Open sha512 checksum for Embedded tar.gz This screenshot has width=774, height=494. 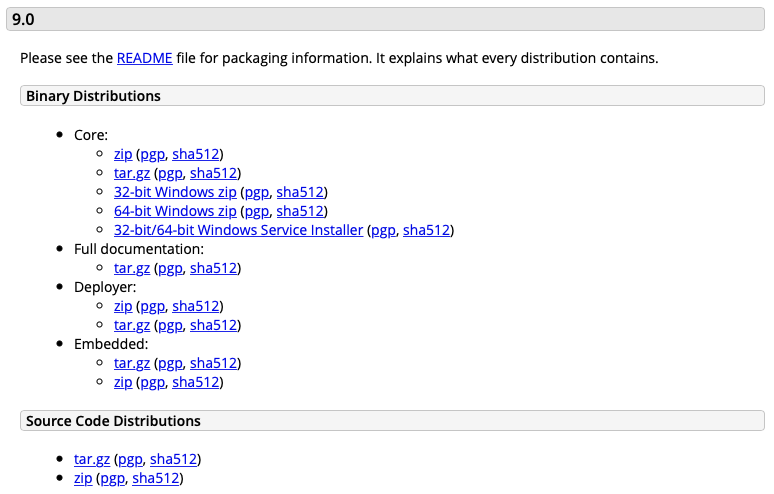coord(213,363)
